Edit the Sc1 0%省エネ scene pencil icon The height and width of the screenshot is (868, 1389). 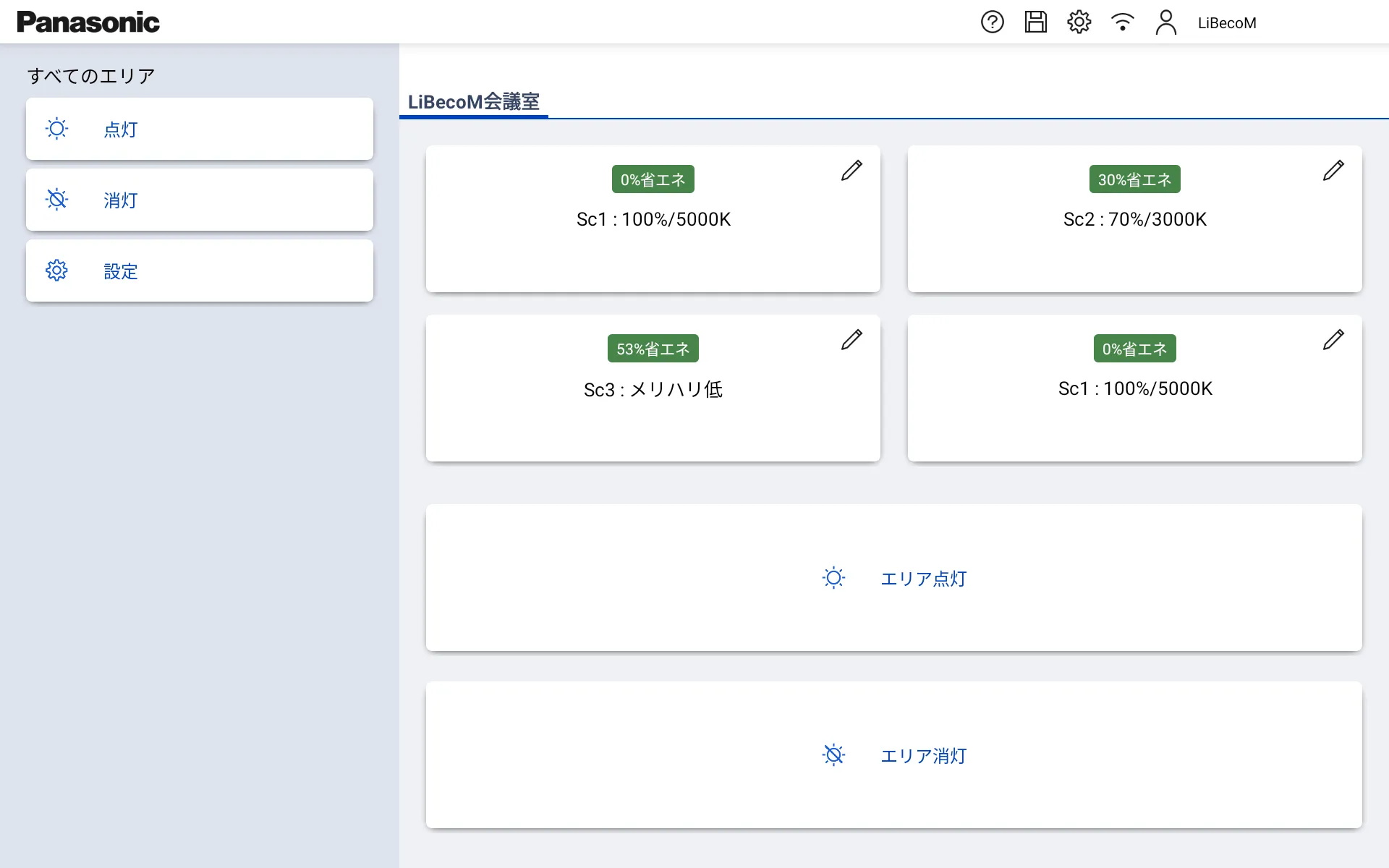pos(851,171)
